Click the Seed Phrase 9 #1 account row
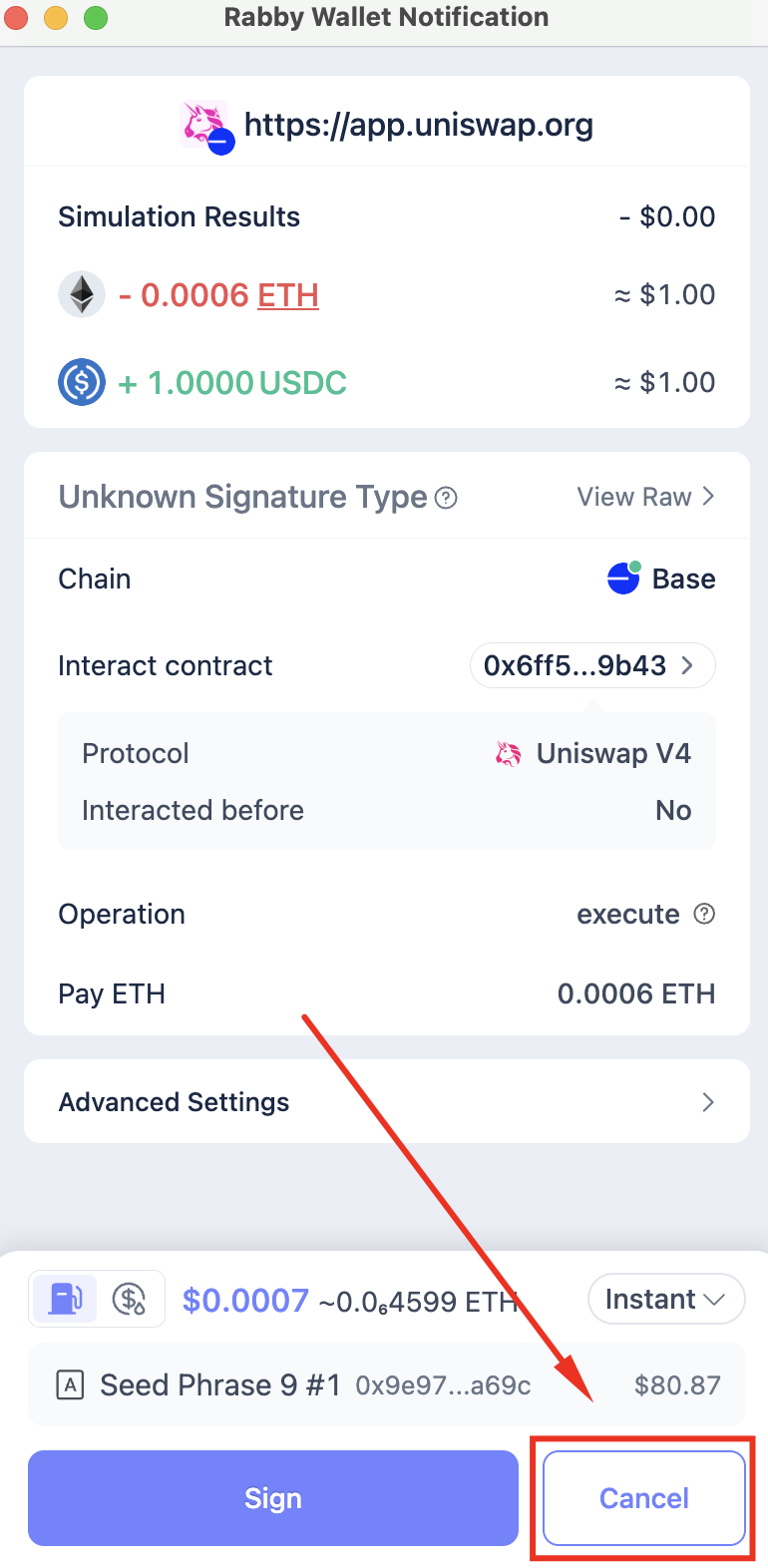This screenshot has width=768, height=1568. click(x=386, y=1385)
